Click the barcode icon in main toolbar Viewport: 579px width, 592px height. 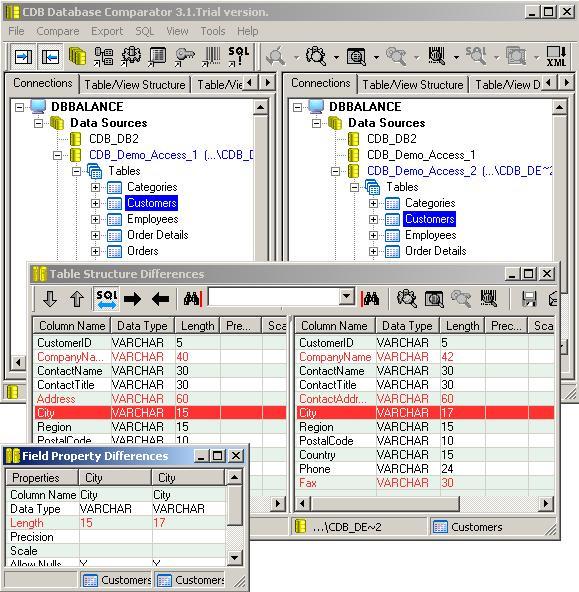pos(211,57)
